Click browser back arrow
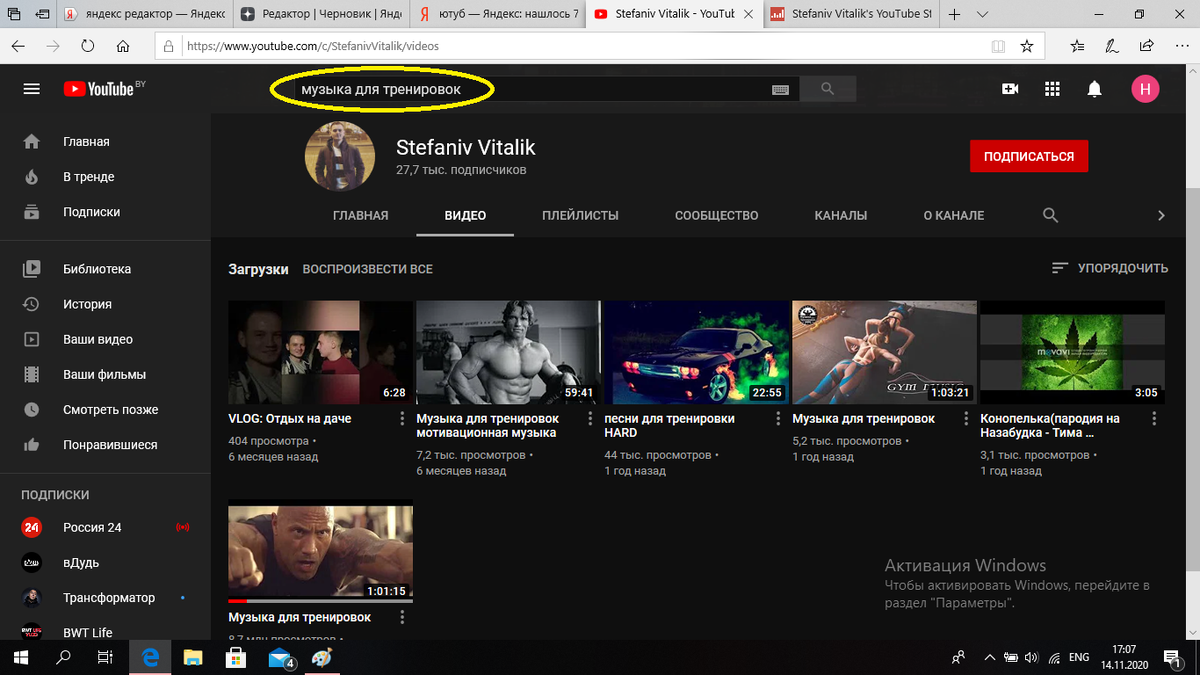 (x=20, y=46)
